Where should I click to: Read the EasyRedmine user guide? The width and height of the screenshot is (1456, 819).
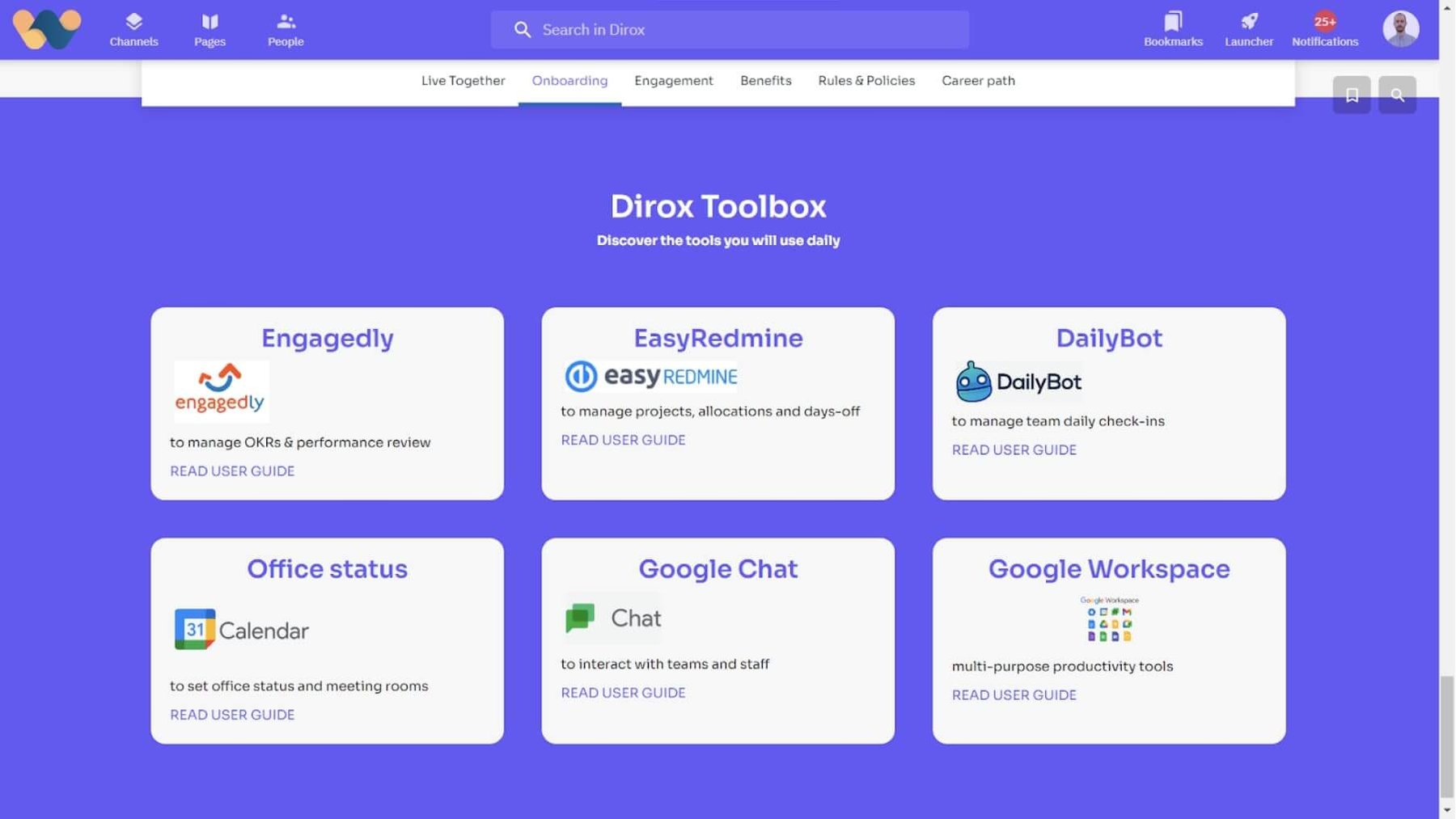click(x=622, y=439)
